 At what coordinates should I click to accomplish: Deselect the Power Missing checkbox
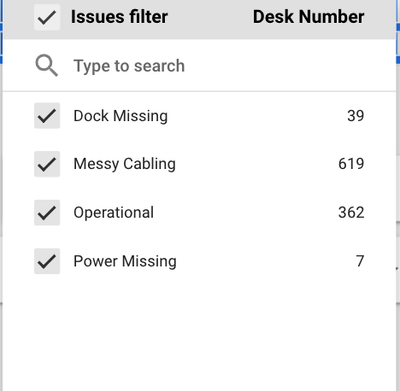(x=47, y=261)
